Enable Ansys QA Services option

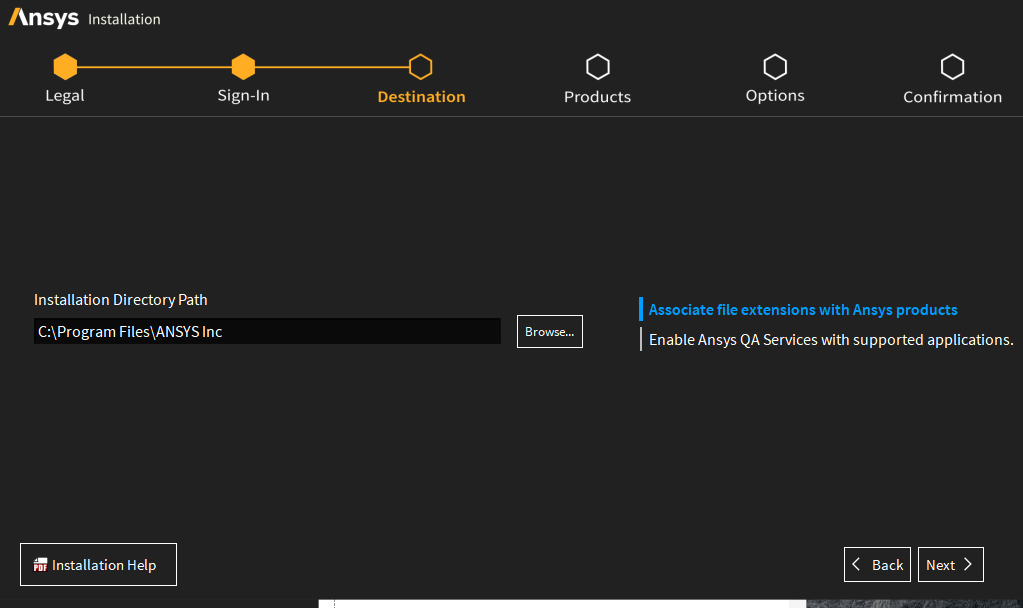pos(830,340)
